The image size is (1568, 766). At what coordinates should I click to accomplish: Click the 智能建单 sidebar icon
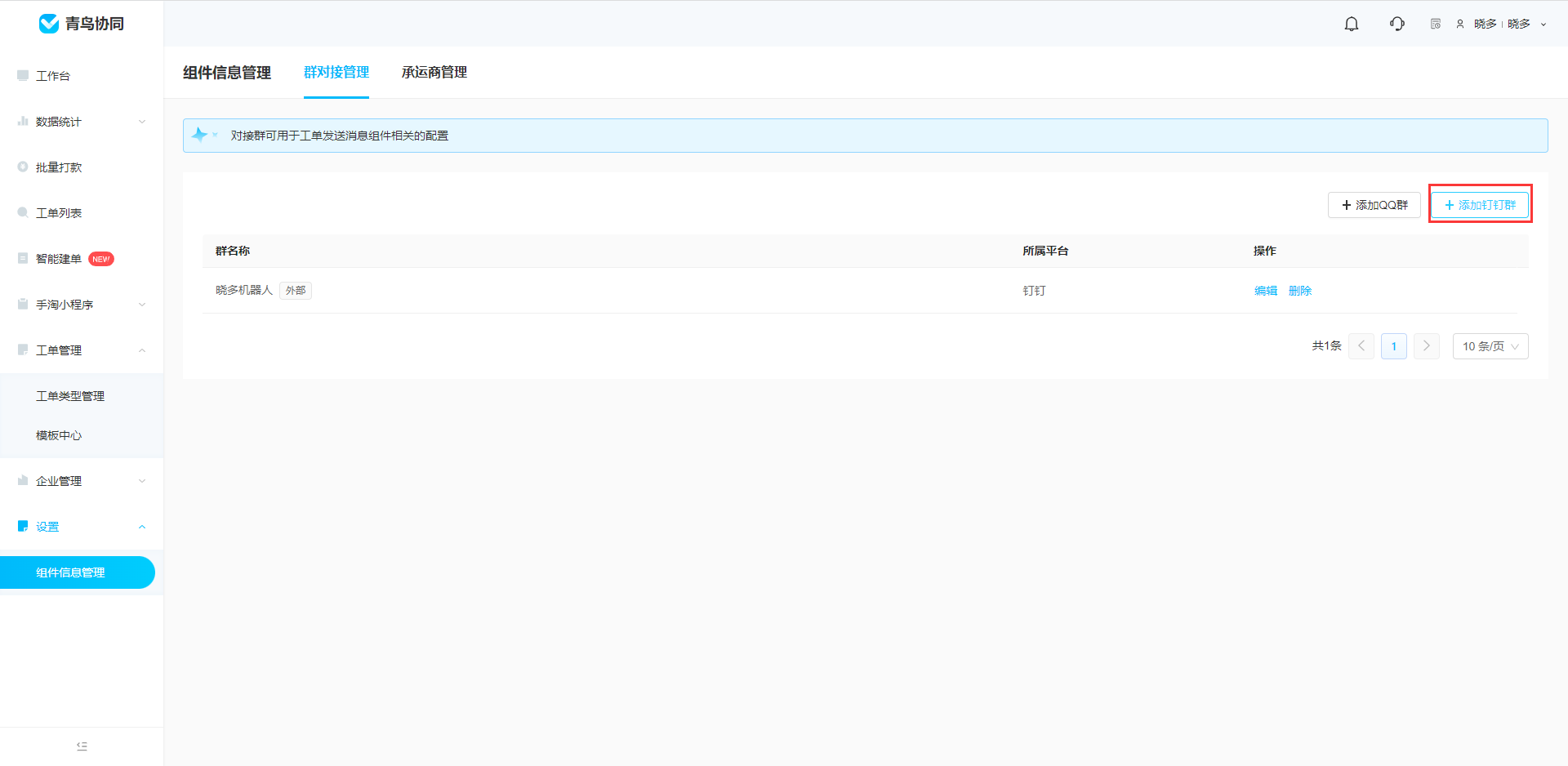tap(23, 258)
